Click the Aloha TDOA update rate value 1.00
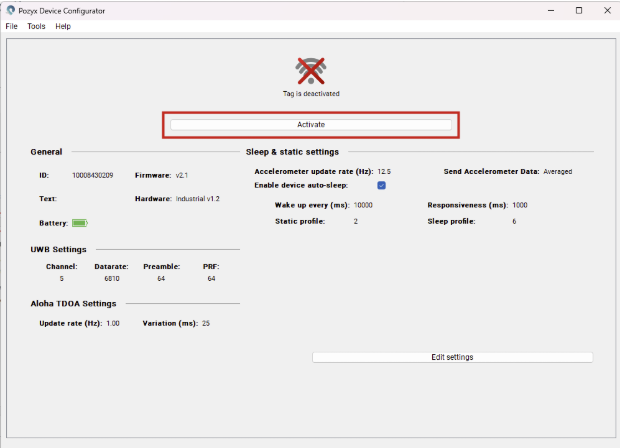Image resolution: width=620 pixels, height=448 pixels. coord(113,323)
